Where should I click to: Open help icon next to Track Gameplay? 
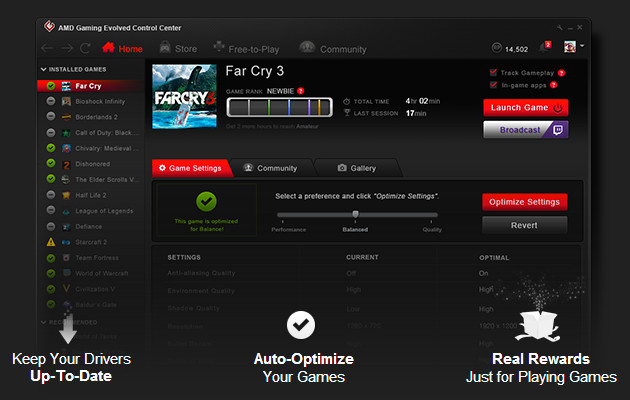point(562,73)
